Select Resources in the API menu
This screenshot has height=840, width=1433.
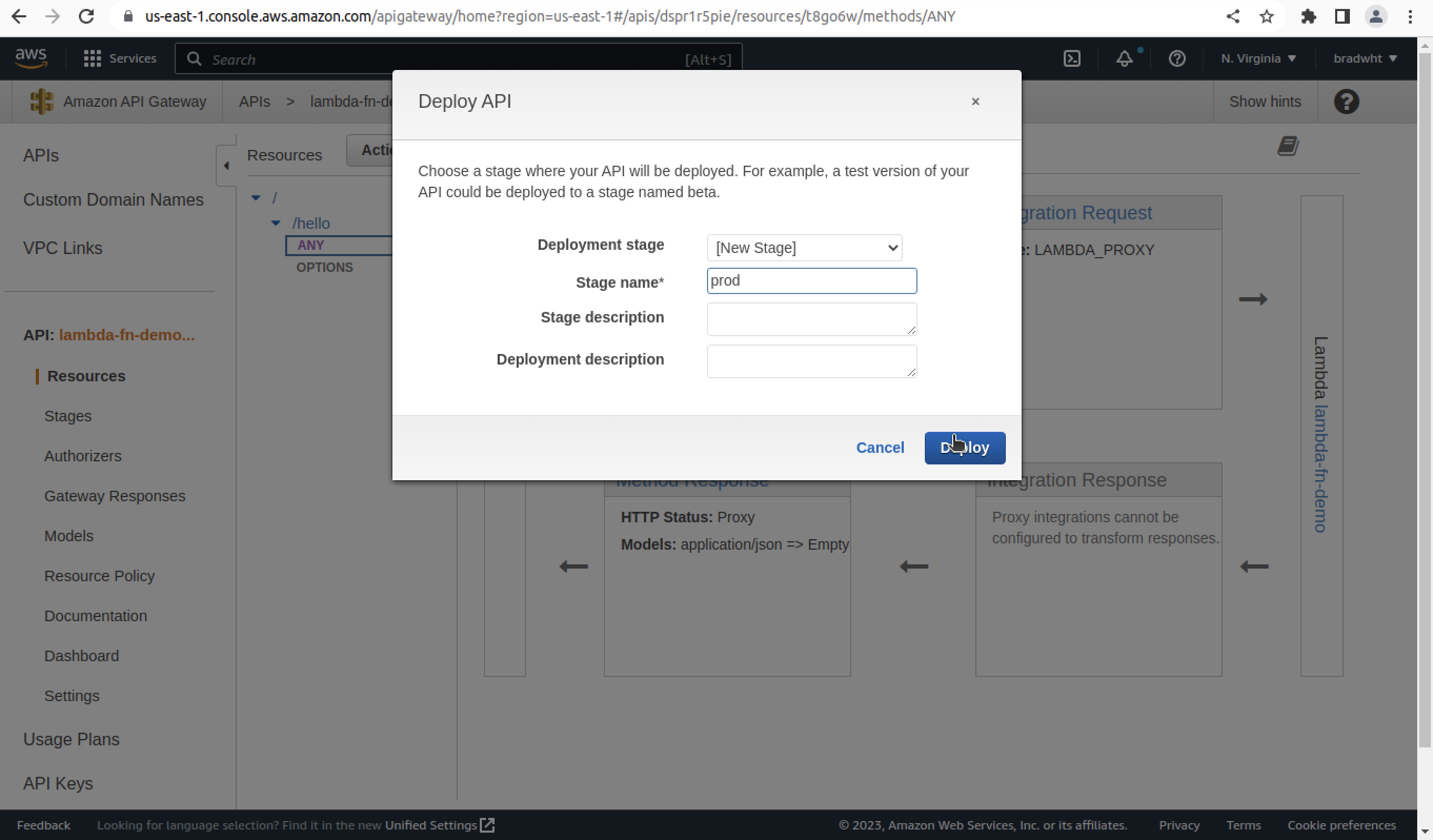click(x=86, y=376)
